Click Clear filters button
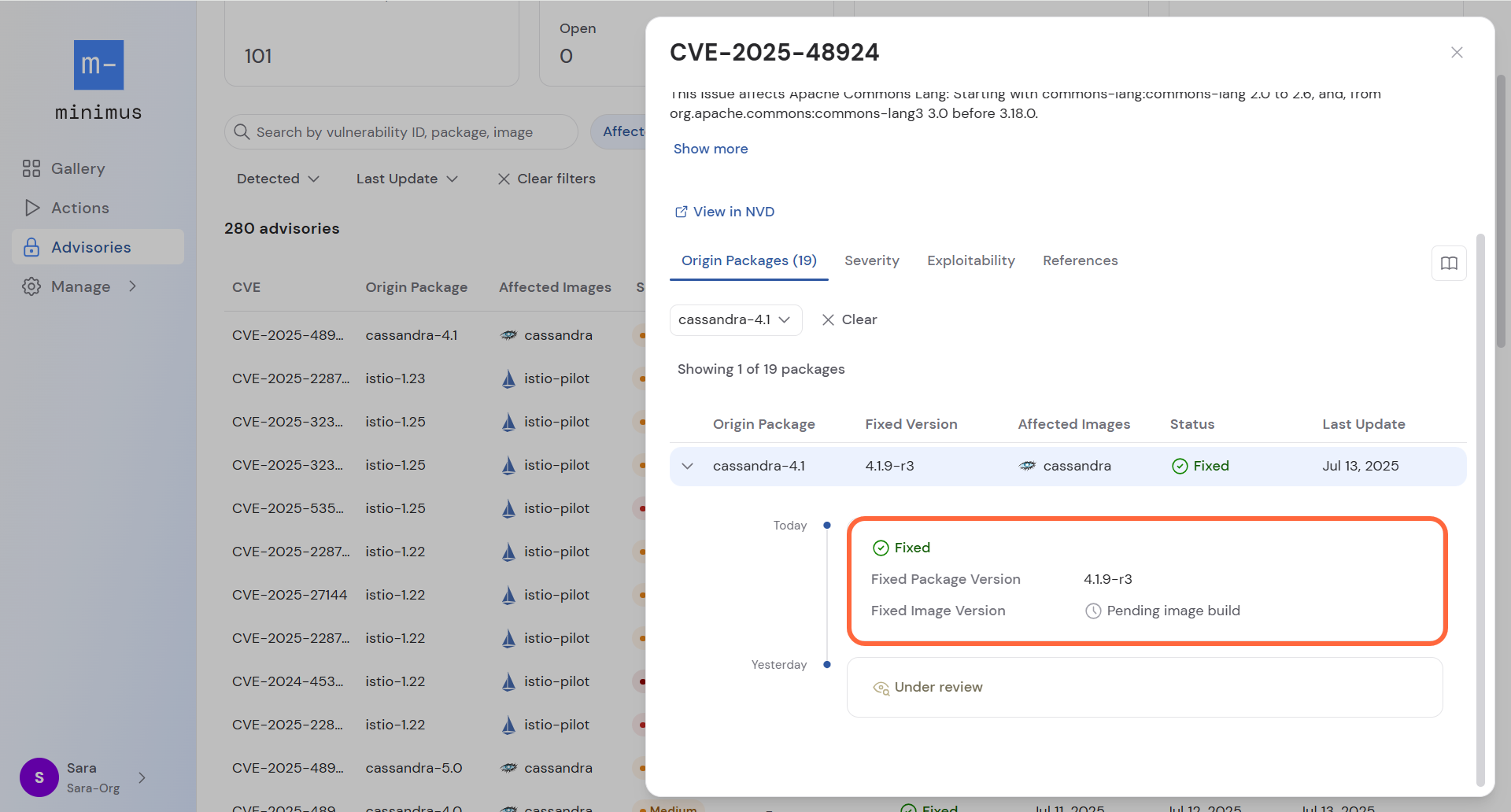This screenshot has height=812, width=1511. [547, 179]
